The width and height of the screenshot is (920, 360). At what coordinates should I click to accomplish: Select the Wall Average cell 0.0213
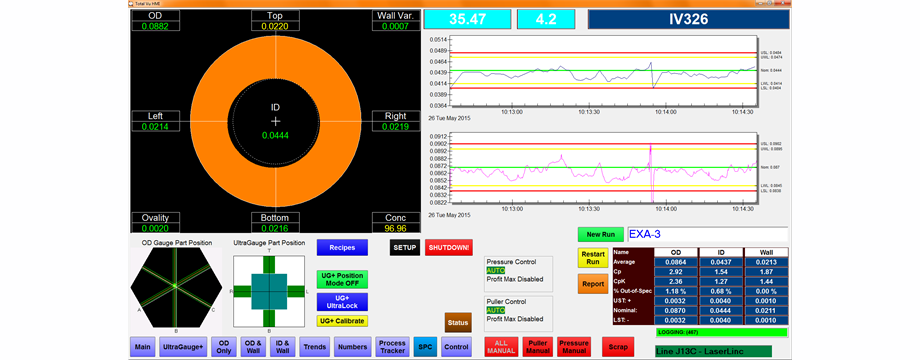coord(766,262)
